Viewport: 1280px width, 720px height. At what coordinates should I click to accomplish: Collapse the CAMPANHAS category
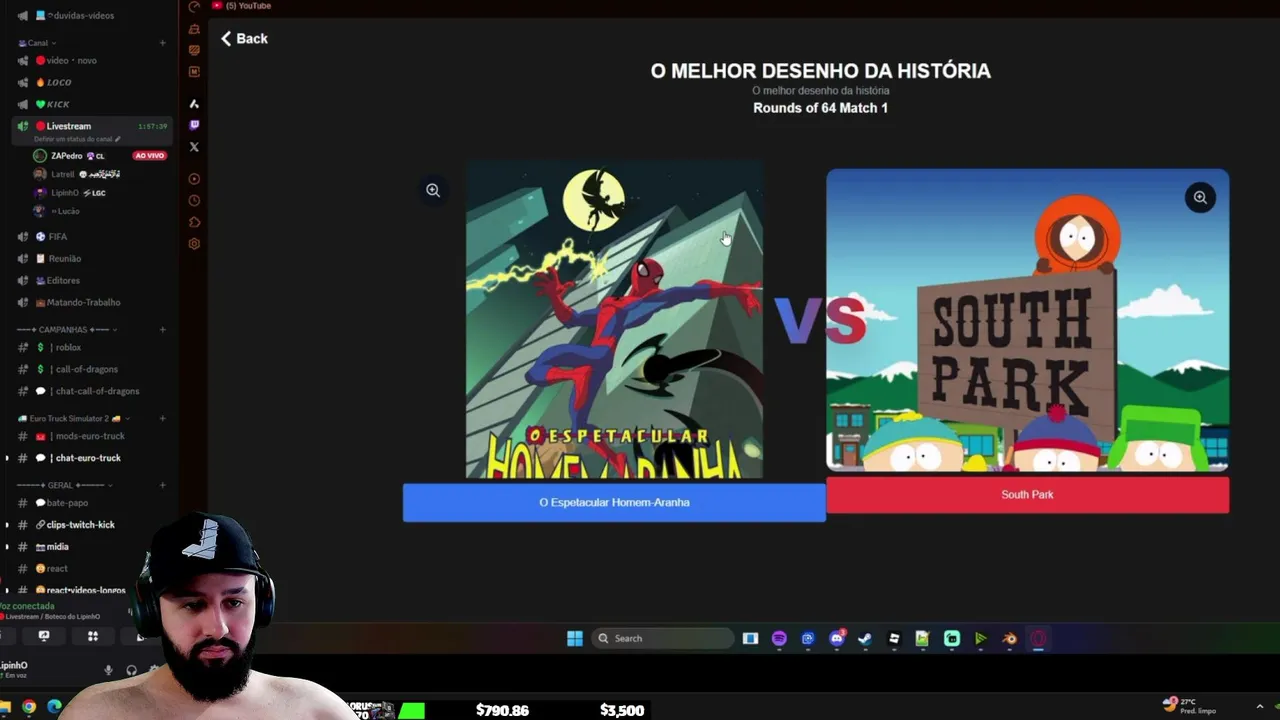click(66, 330)
